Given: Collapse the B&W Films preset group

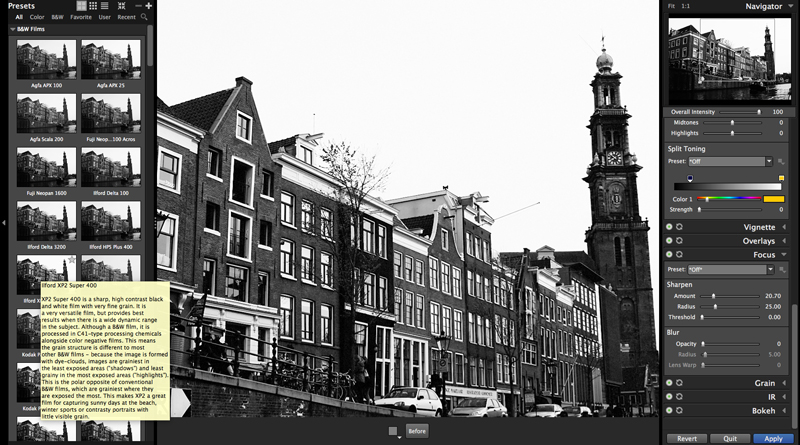Looking at the screenshot, I should (13, 30).
